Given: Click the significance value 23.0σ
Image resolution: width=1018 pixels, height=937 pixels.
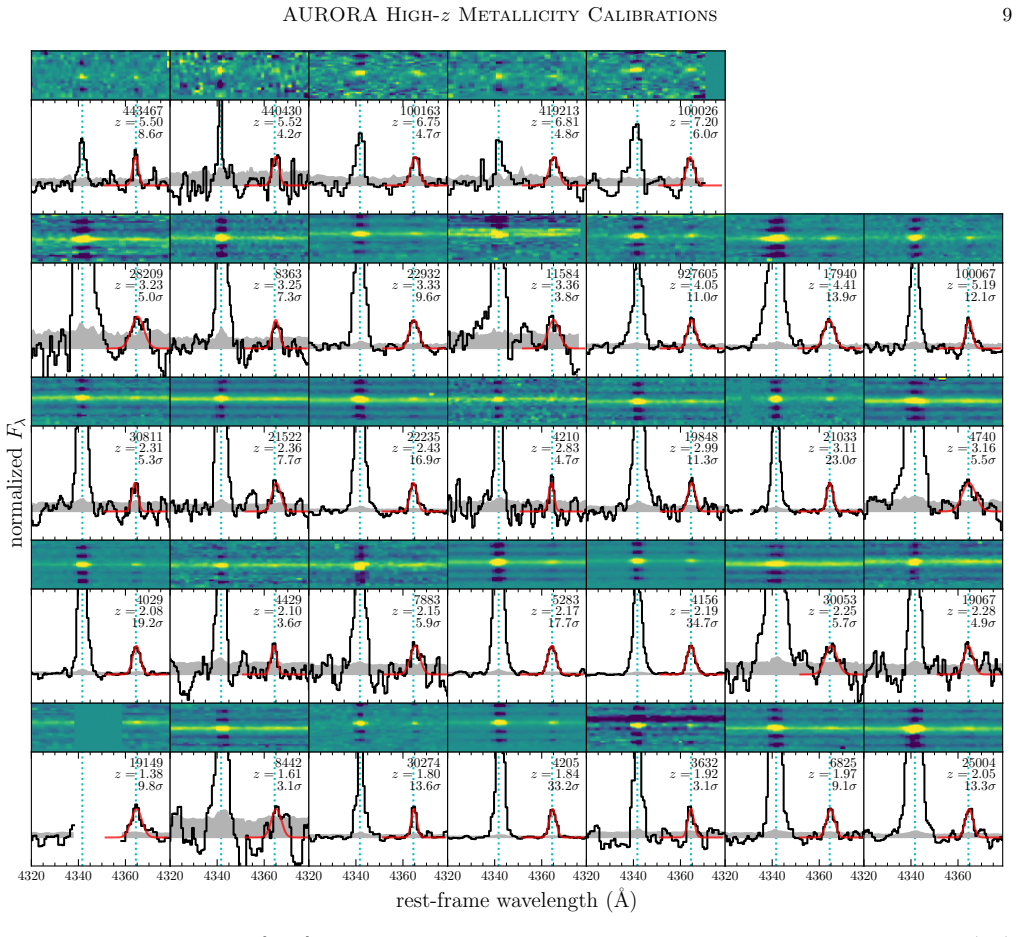Looking at the screenshot, I should click(841, 460).
